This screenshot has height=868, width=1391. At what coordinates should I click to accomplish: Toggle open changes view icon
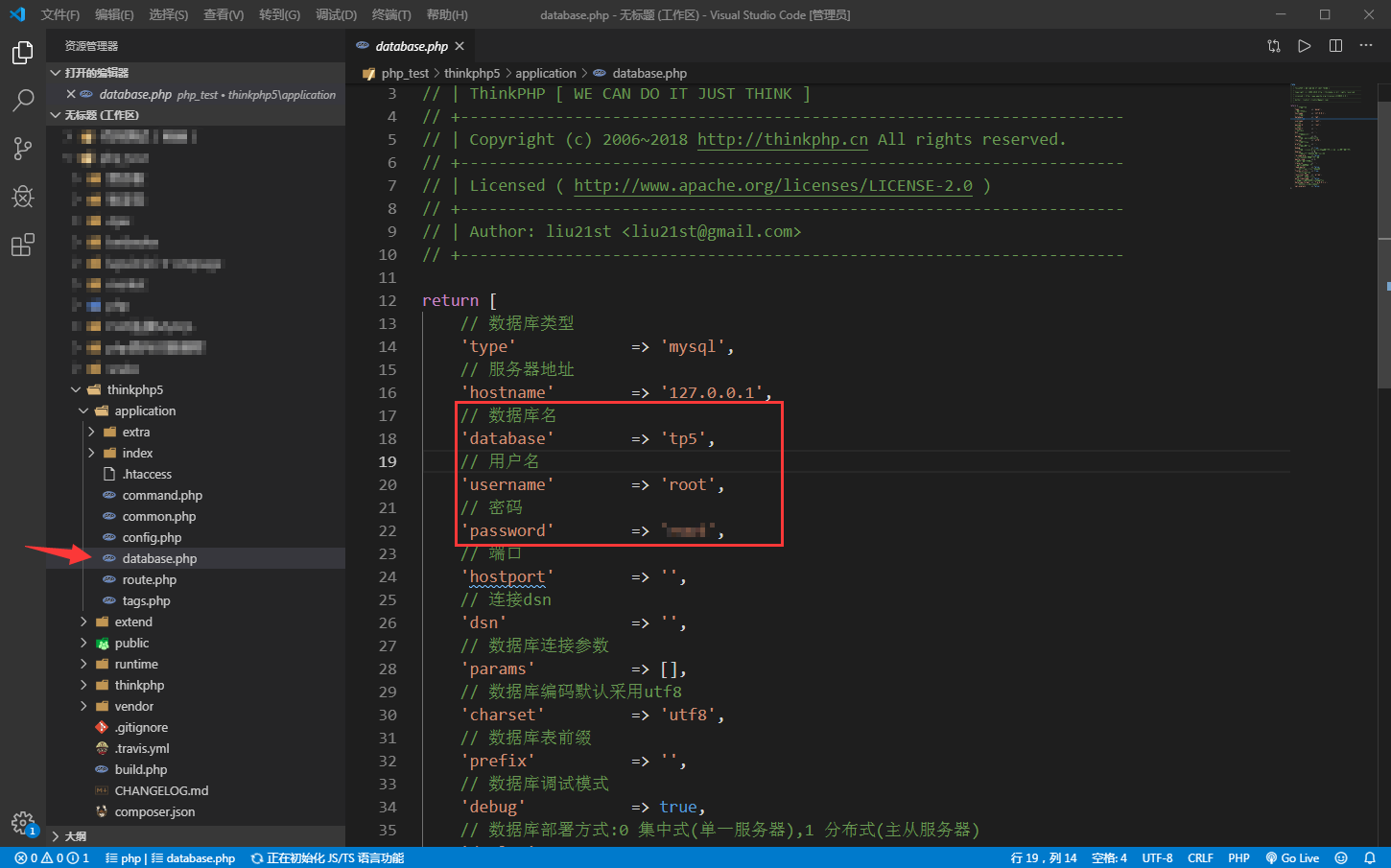click(x=1274, y=45)
